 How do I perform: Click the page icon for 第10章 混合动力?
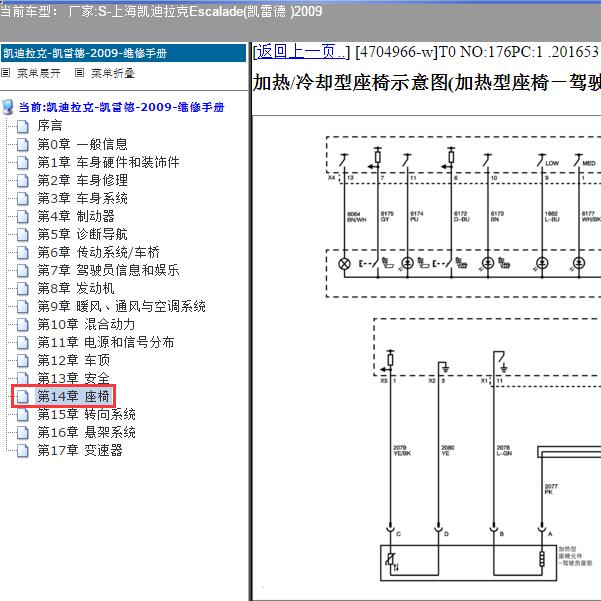pyautogui.click(x=23, y=325)
